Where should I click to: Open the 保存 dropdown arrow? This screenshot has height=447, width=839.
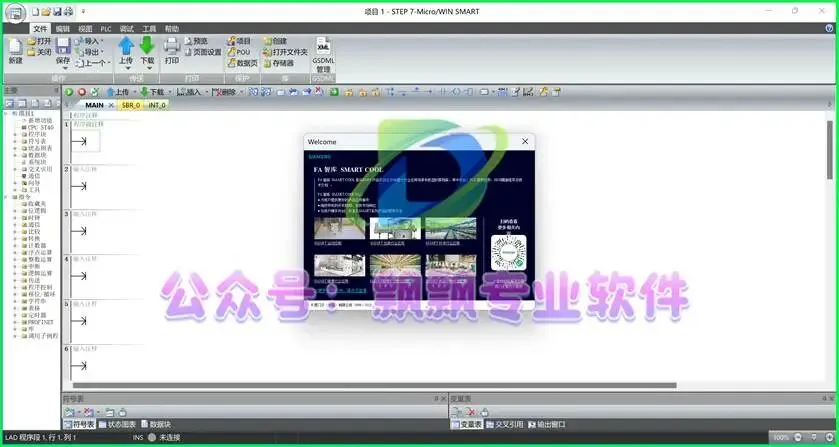(x=65, y=68)
